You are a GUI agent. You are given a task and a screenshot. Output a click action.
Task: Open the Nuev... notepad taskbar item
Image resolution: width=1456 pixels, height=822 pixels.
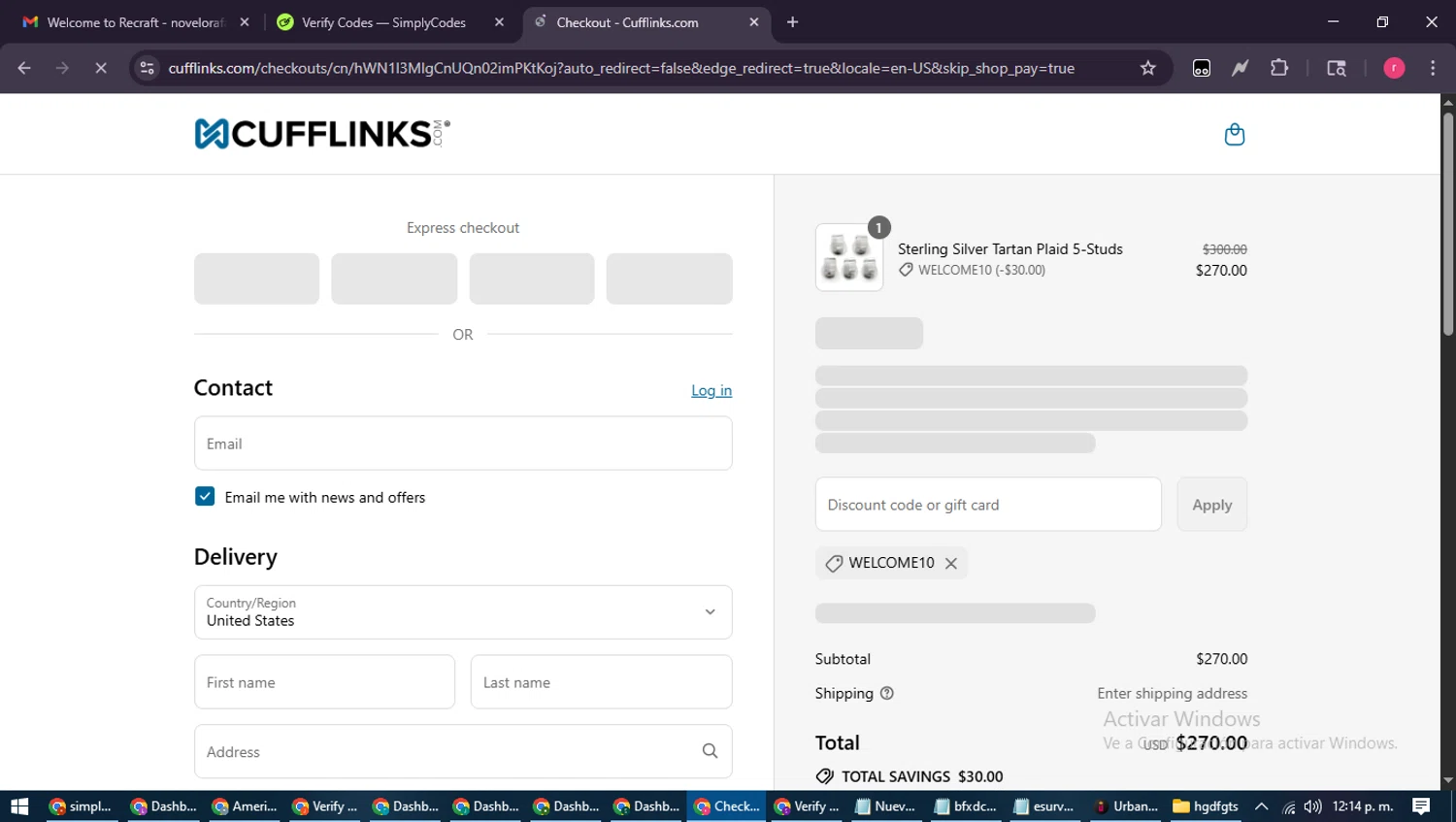pyautogui.click(x=886, y=806)
